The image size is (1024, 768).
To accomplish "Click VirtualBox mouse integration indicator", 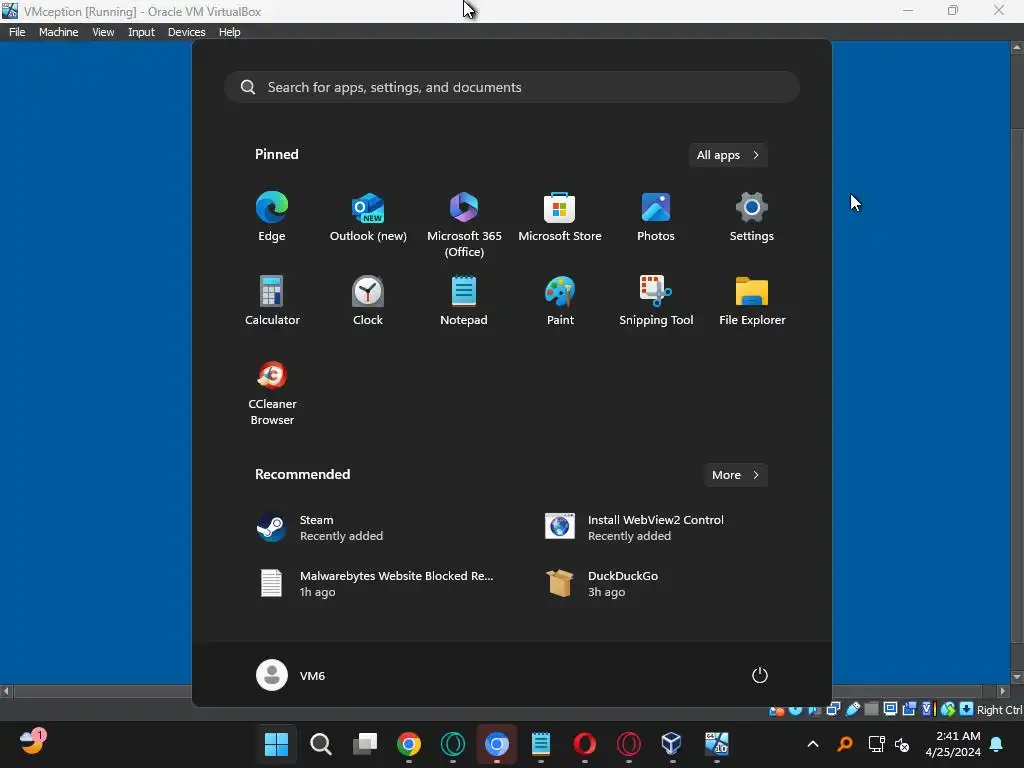I will 948,709.
